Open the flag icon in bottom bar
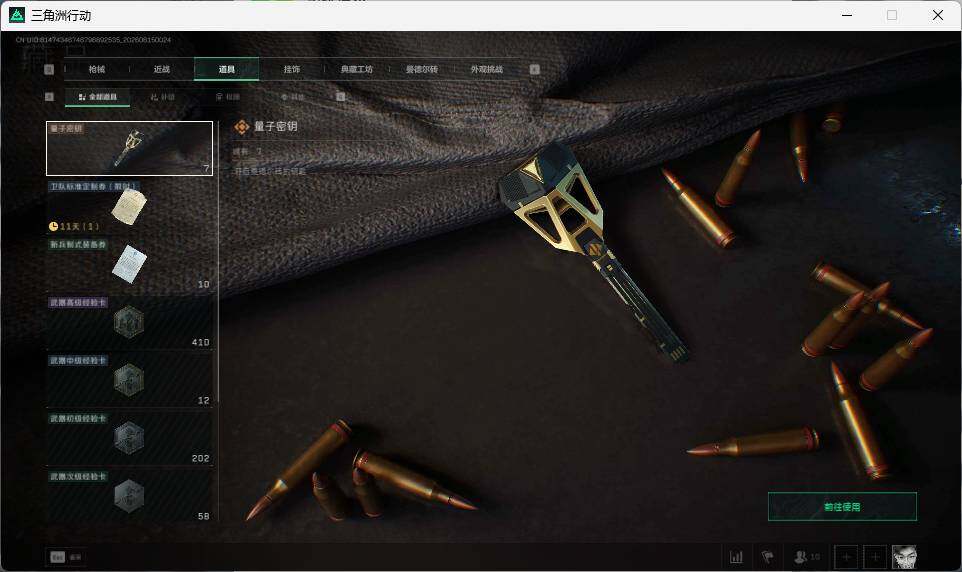The image size is (962, 572). pos(767,557)
